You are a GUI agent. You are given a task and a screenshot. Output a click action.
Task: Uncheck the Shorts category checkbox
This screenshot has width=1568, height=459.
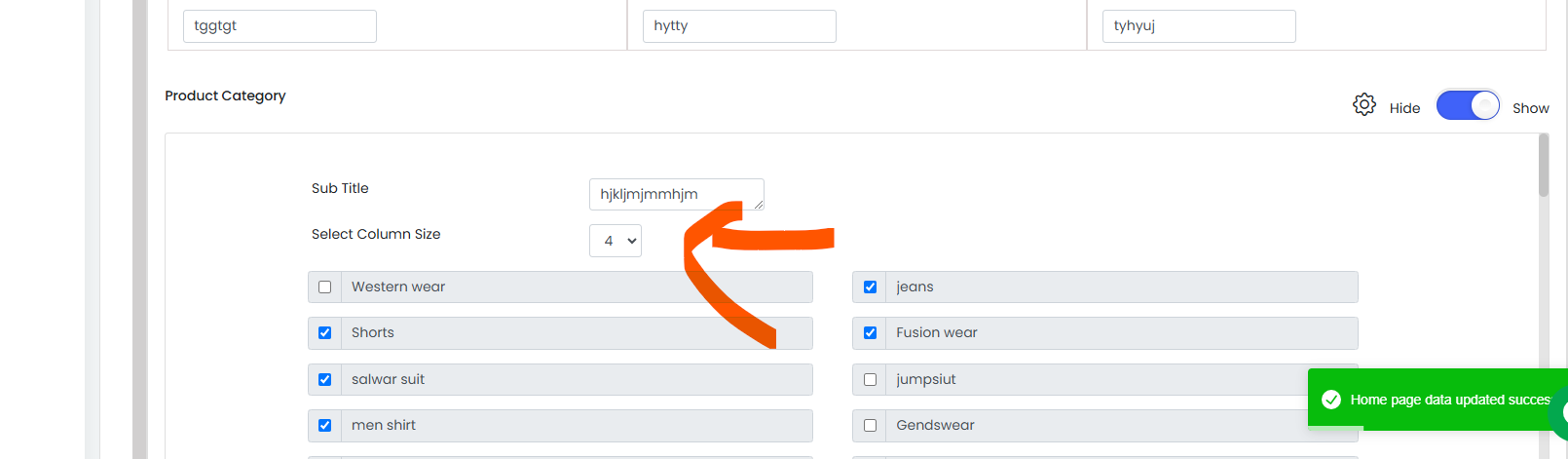pyautogui.click(x=325, y=332)
